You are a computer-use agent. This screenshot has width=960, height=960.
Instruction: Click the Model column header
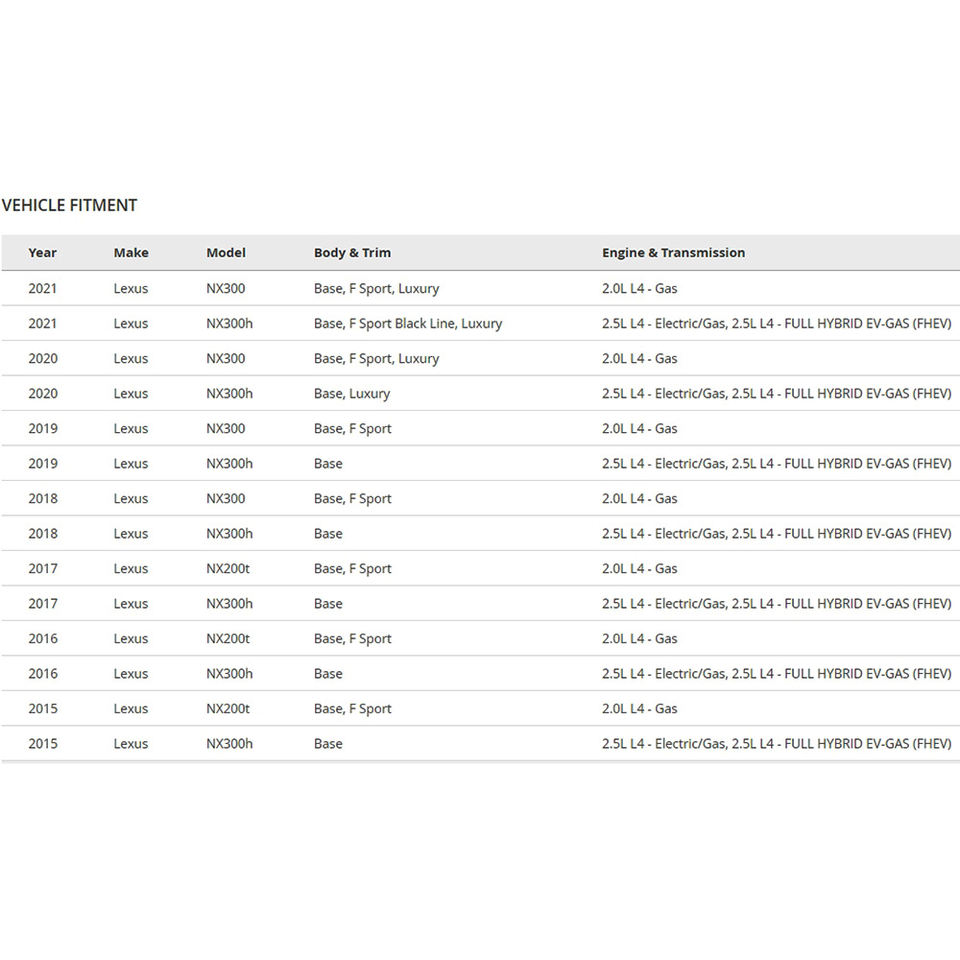226,253
